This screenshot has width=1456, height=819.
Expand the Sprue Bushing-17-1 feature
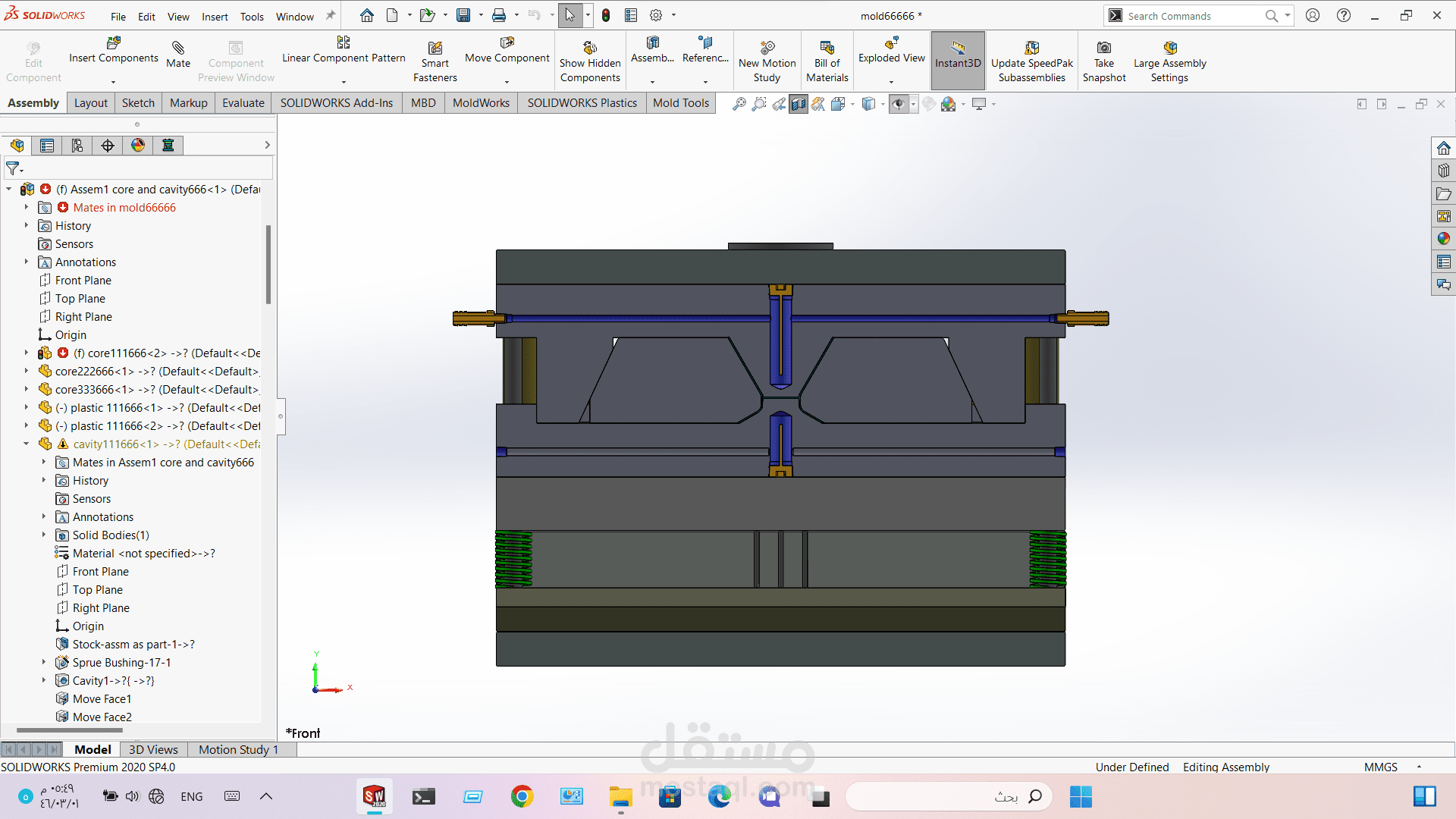(44, 663)
